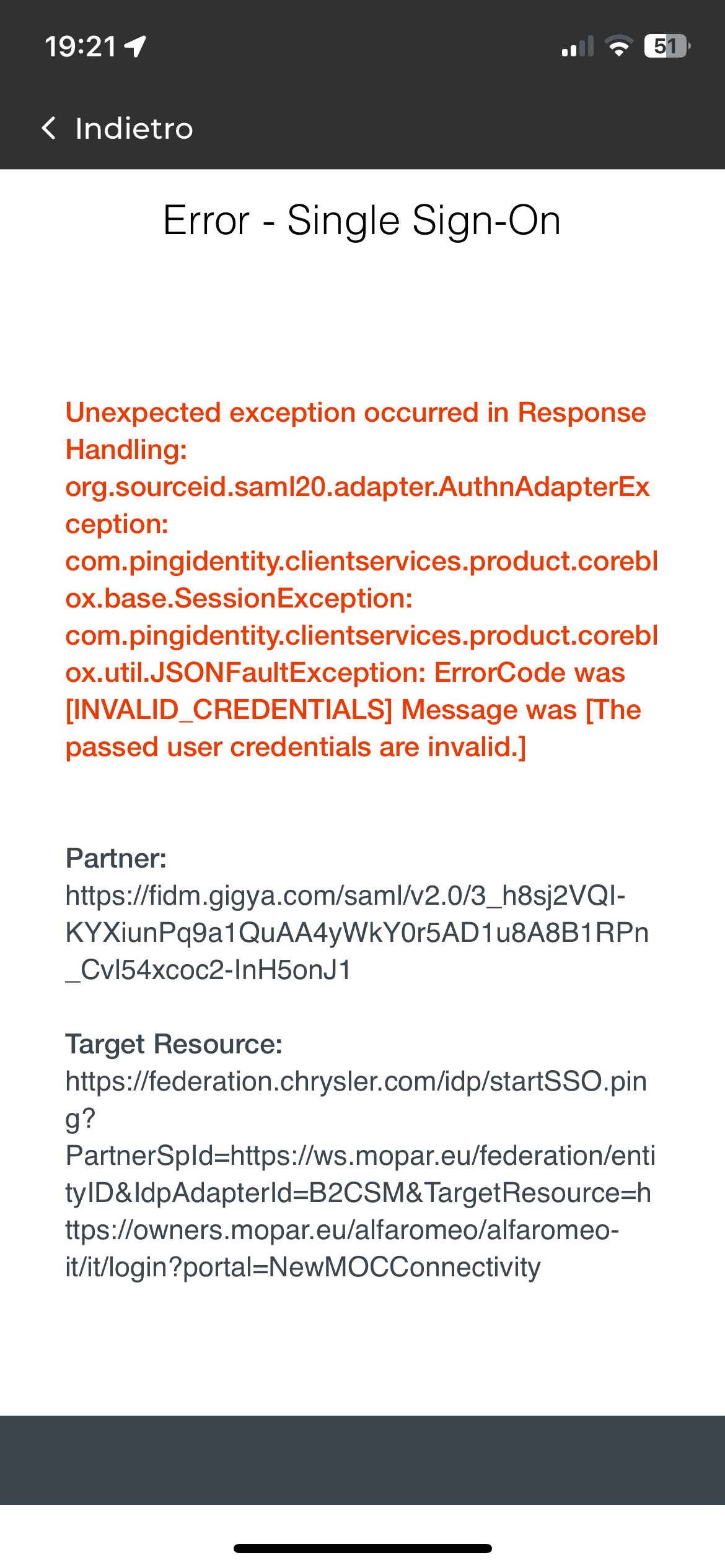The height and width of the screenshot is (1568, 725).
Task: Tap the org.sourceid.saml20 exception line
Action: tap(358, 505)
